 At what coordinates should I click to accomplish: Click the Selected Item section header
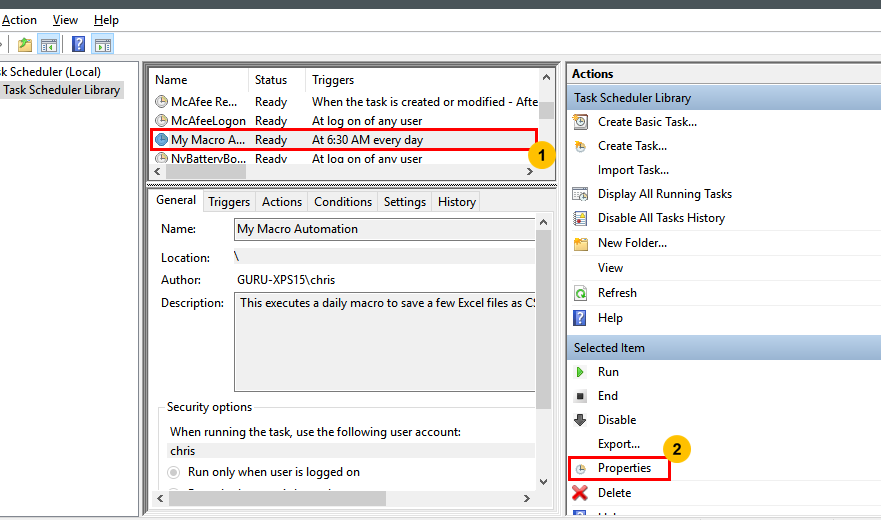coord(724,348)
